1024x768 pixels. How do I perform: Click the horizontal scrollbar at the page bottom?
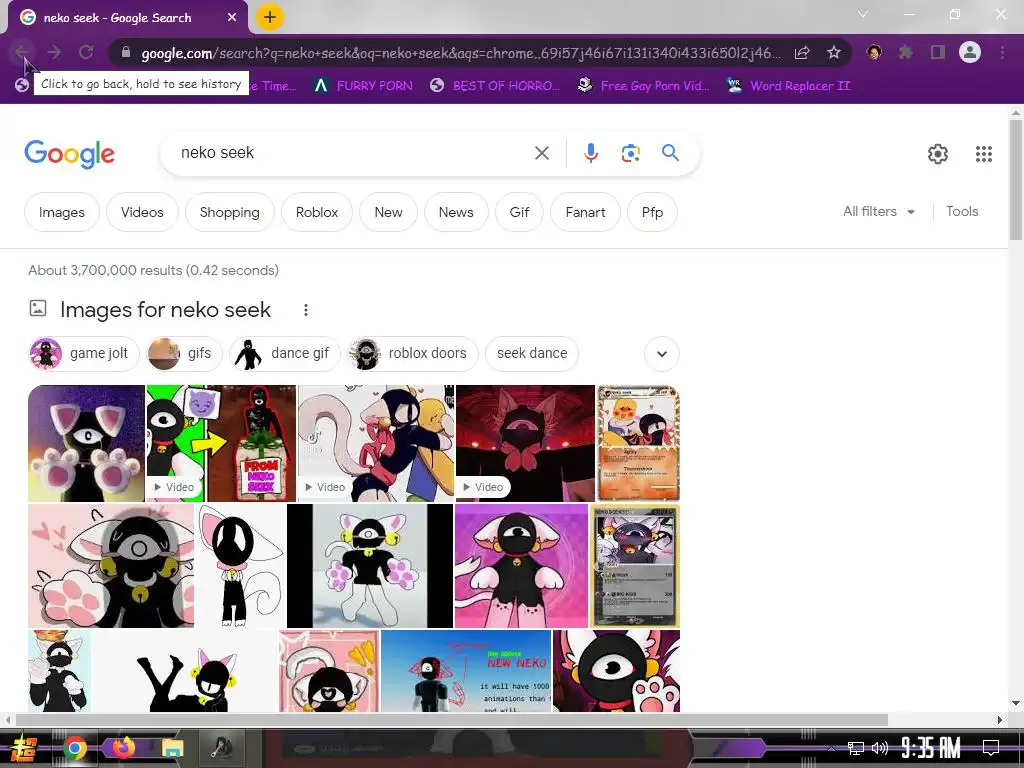[451, 720]
